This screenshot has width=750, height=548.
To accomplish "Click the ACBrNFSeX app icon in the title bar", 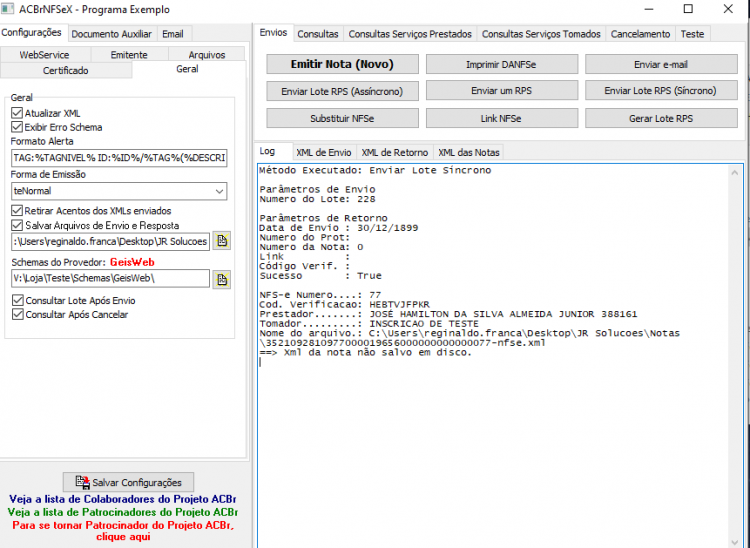I will [7, 9].
